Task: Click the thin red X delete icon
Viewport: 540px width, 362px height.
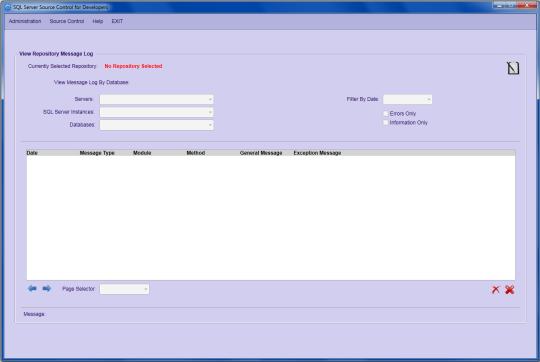Action: (496, 290)
